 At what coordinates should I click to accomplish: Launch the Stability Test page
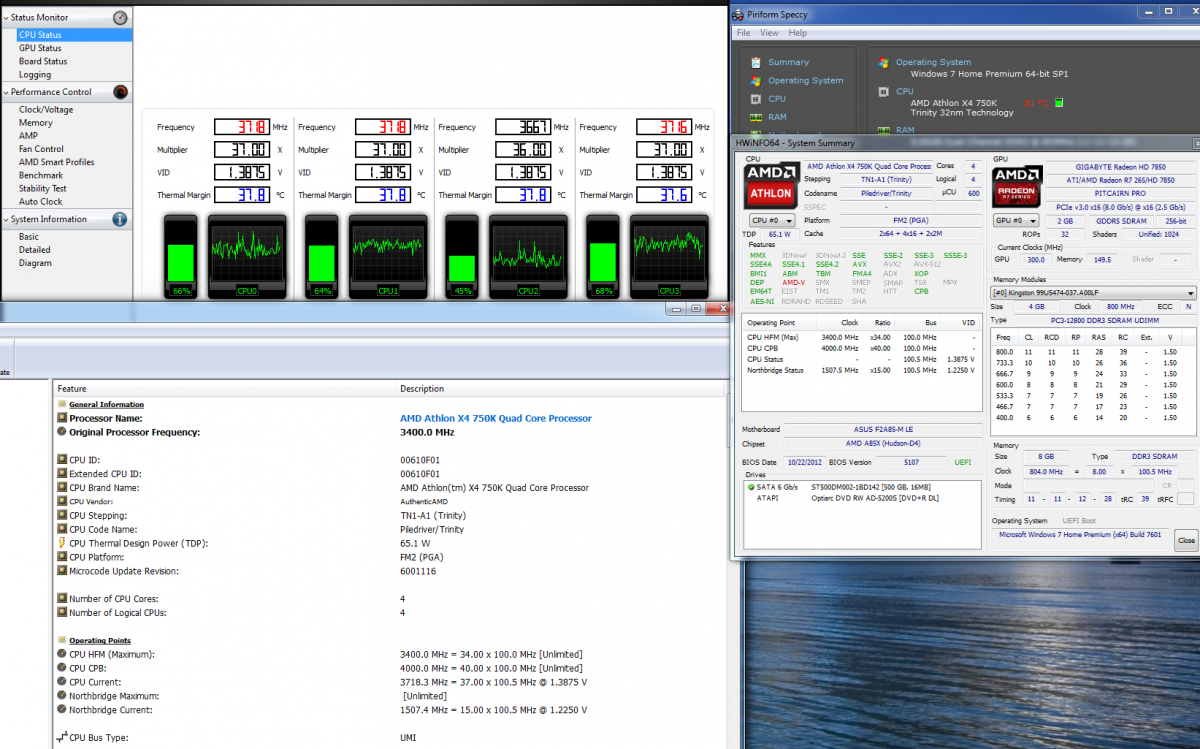coord(43,188)
